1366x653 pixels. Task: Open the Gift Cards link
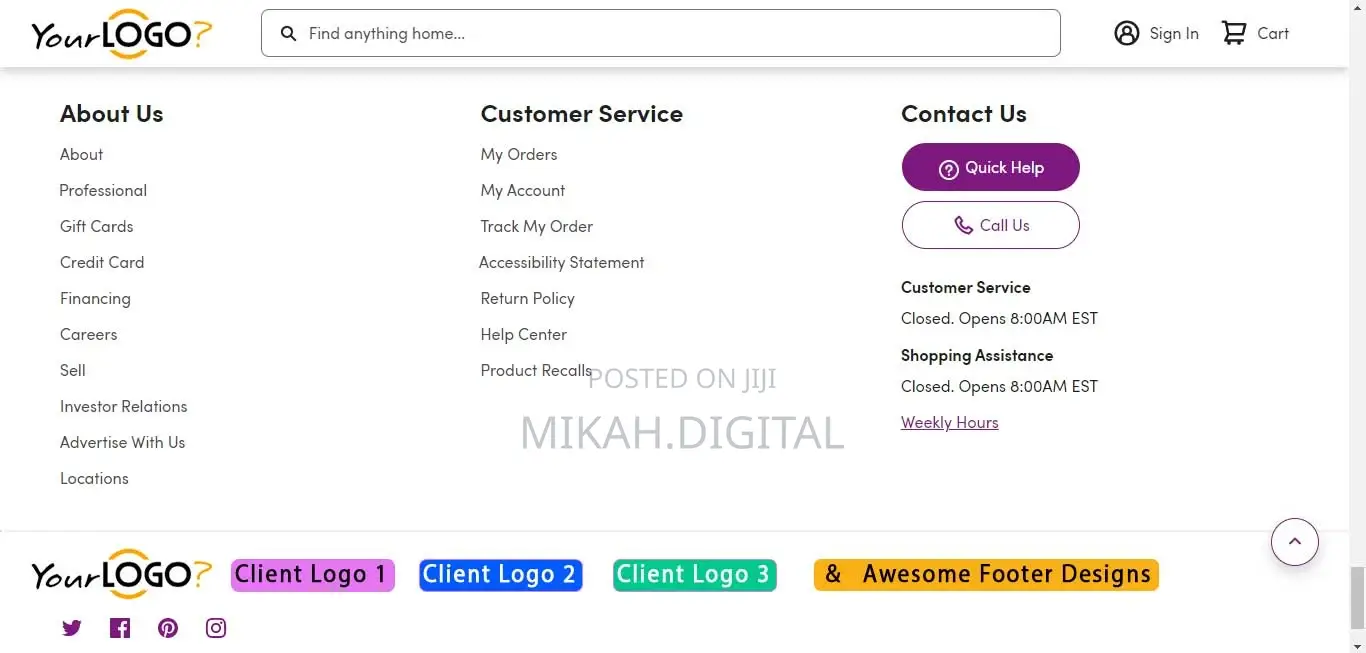96,226
